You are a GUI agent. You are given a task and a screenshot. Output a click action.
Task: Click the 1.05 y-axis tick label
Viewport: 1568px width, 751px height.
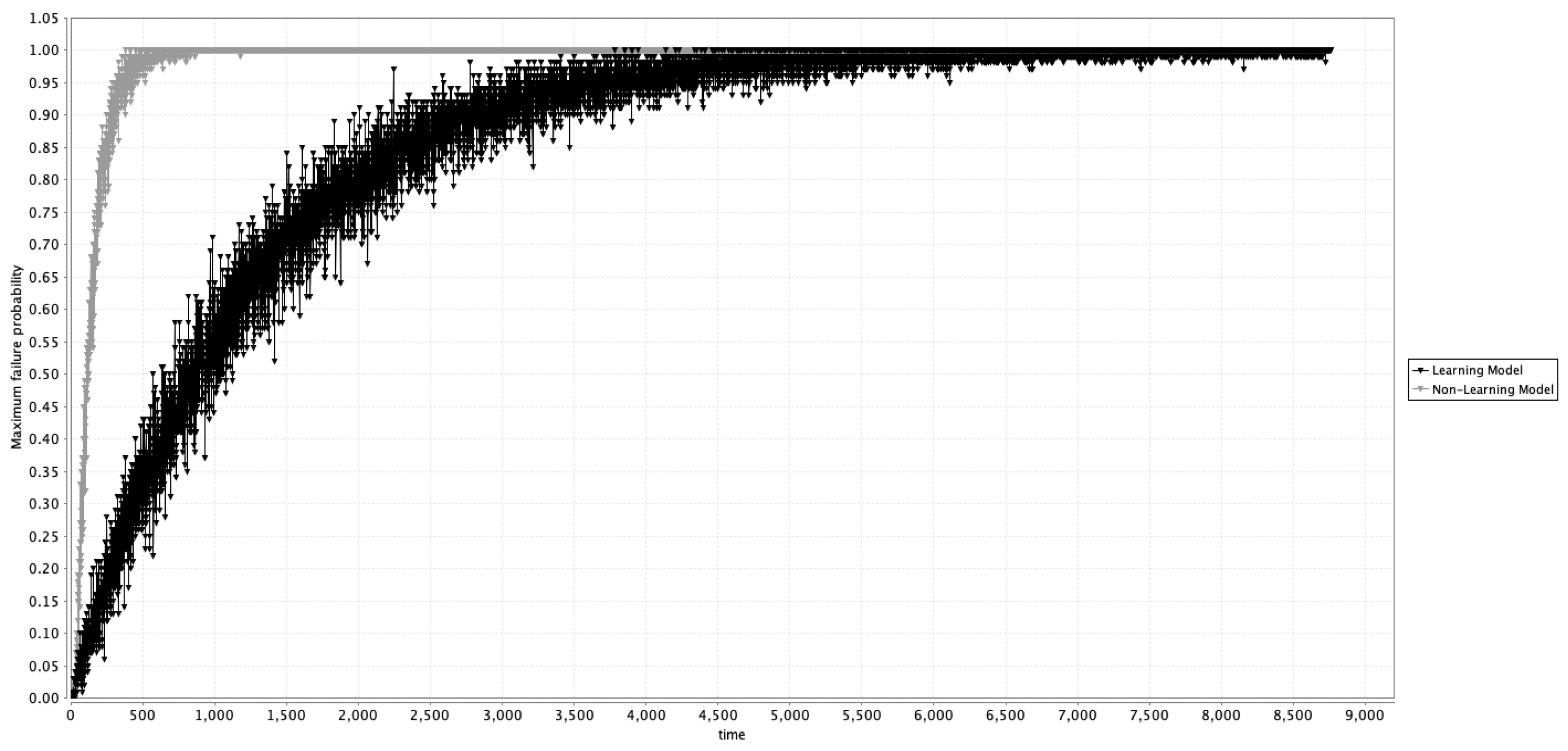coord(44,18)
